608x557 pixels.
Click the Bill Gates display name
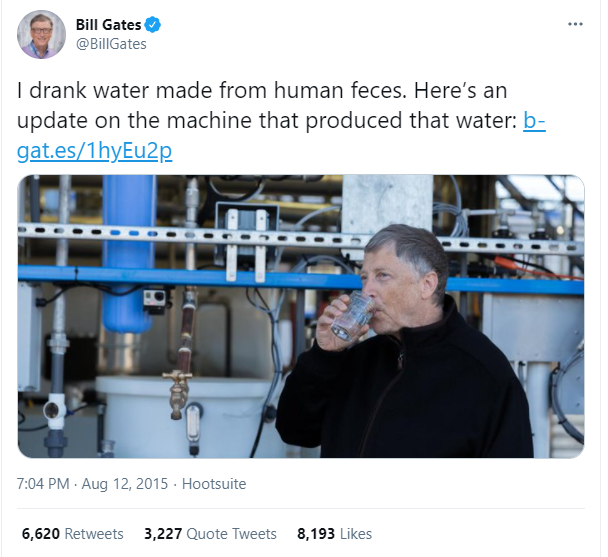pos(108,24)
